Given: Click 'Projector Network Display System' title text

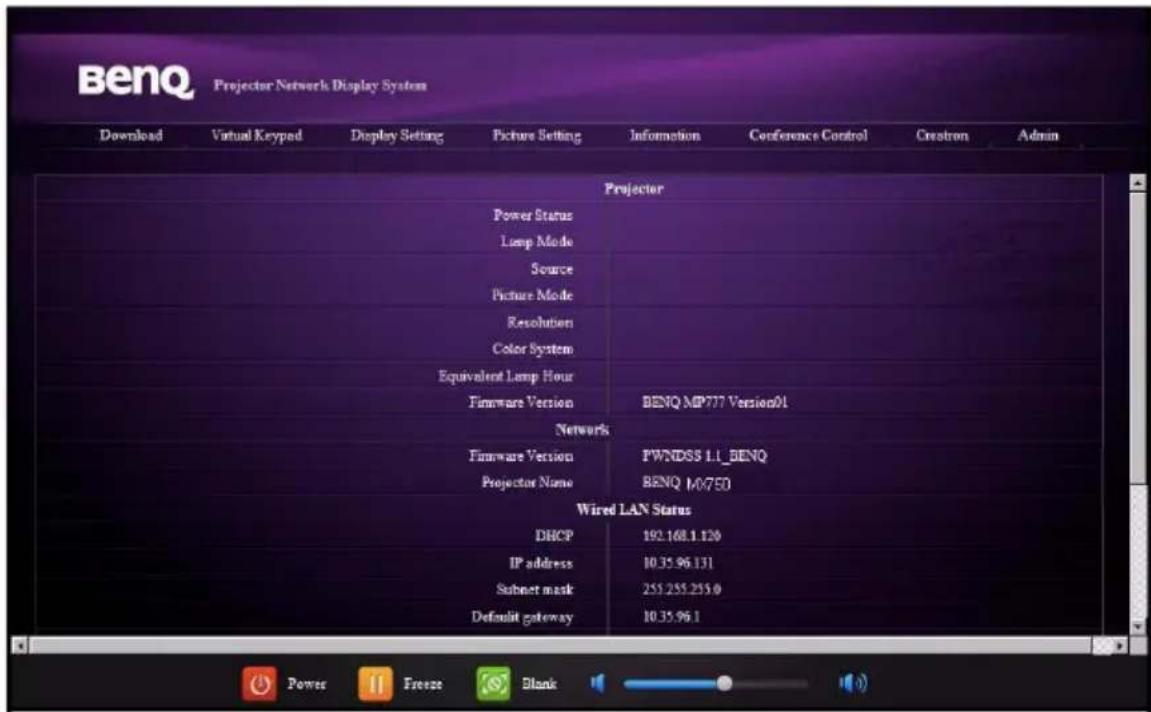Looking at the screenshot, I should click(320, 86).
